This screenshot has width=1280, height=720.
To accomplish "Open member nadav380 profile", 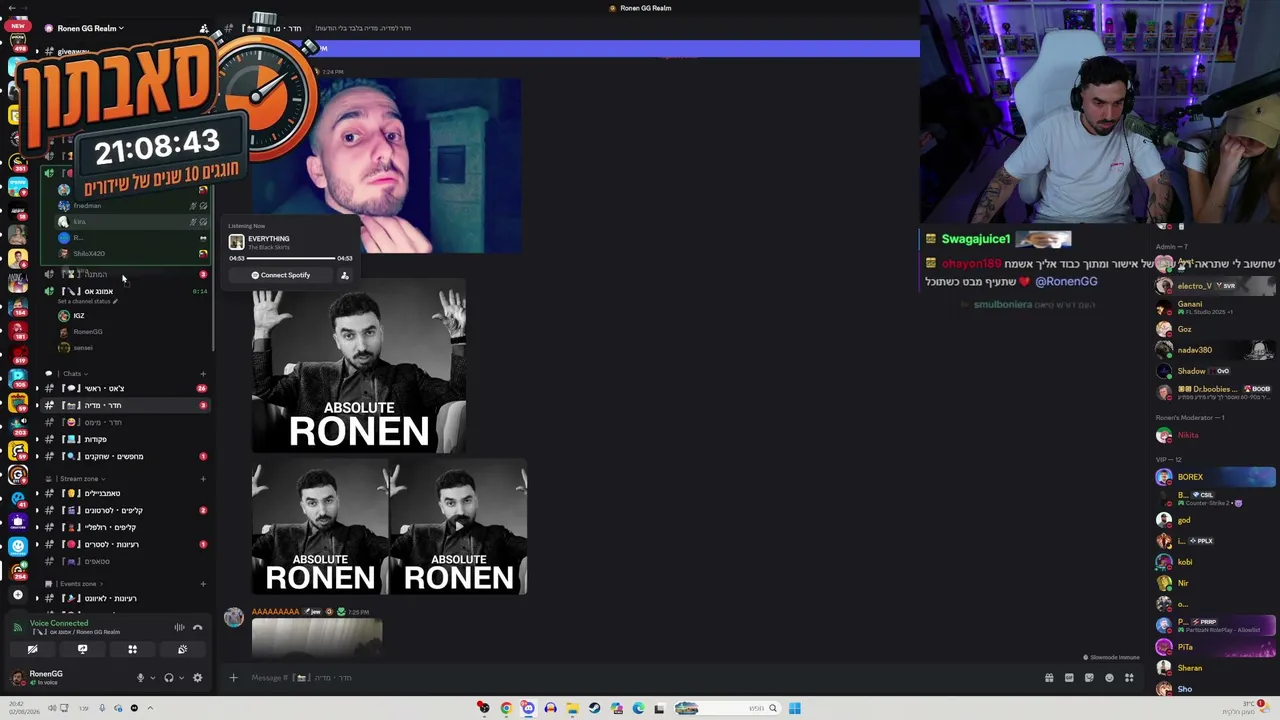I will (1215, 350).
